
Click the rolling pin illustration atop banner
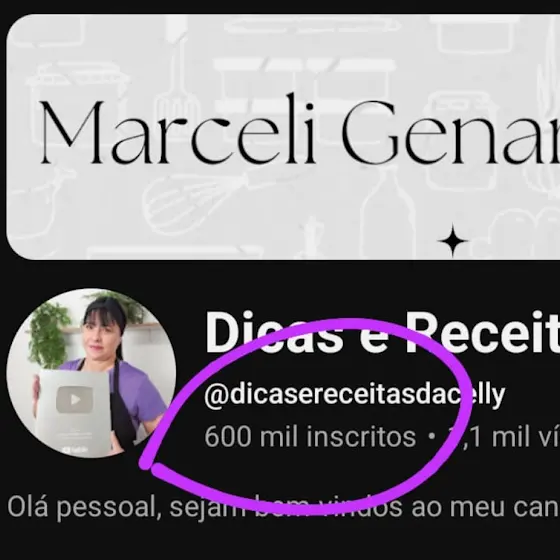point(314,25)
